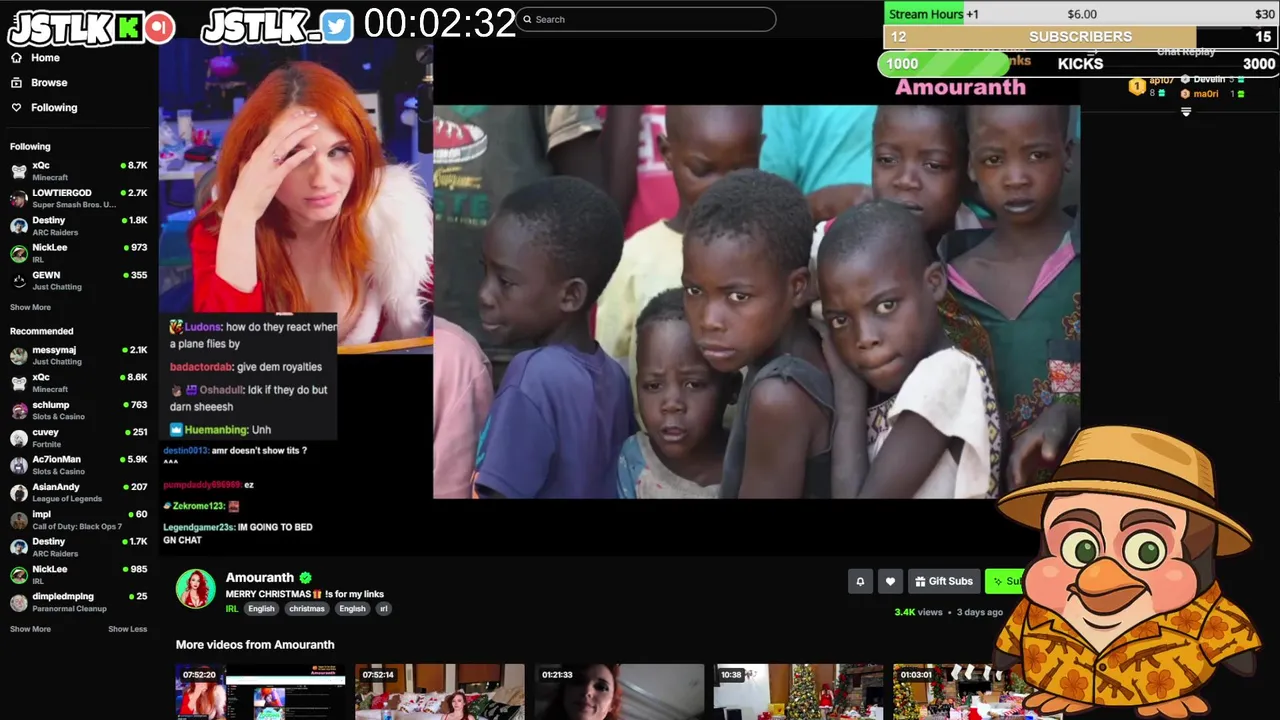Click the 'Recommended' sidebar heading
Screen dimensions: 1280x720
[41, 331]
